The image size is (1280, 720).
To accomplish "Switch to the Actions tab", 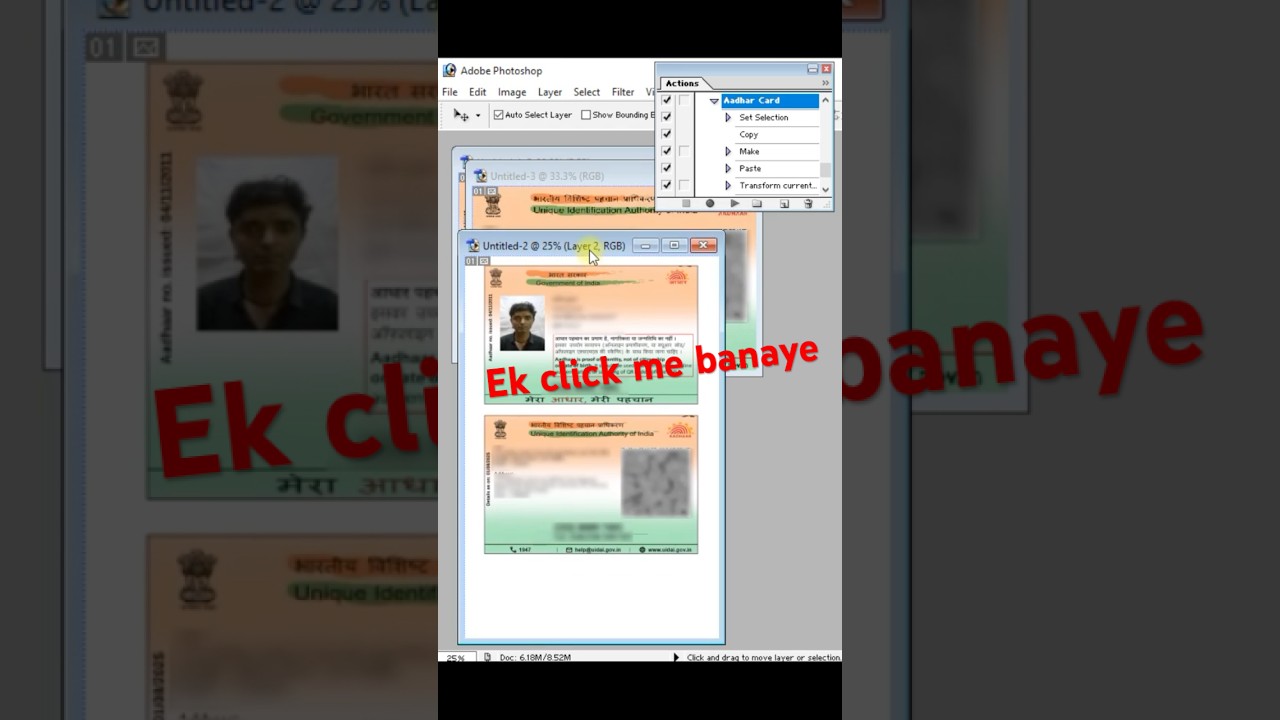I will [x=682, y=84].
